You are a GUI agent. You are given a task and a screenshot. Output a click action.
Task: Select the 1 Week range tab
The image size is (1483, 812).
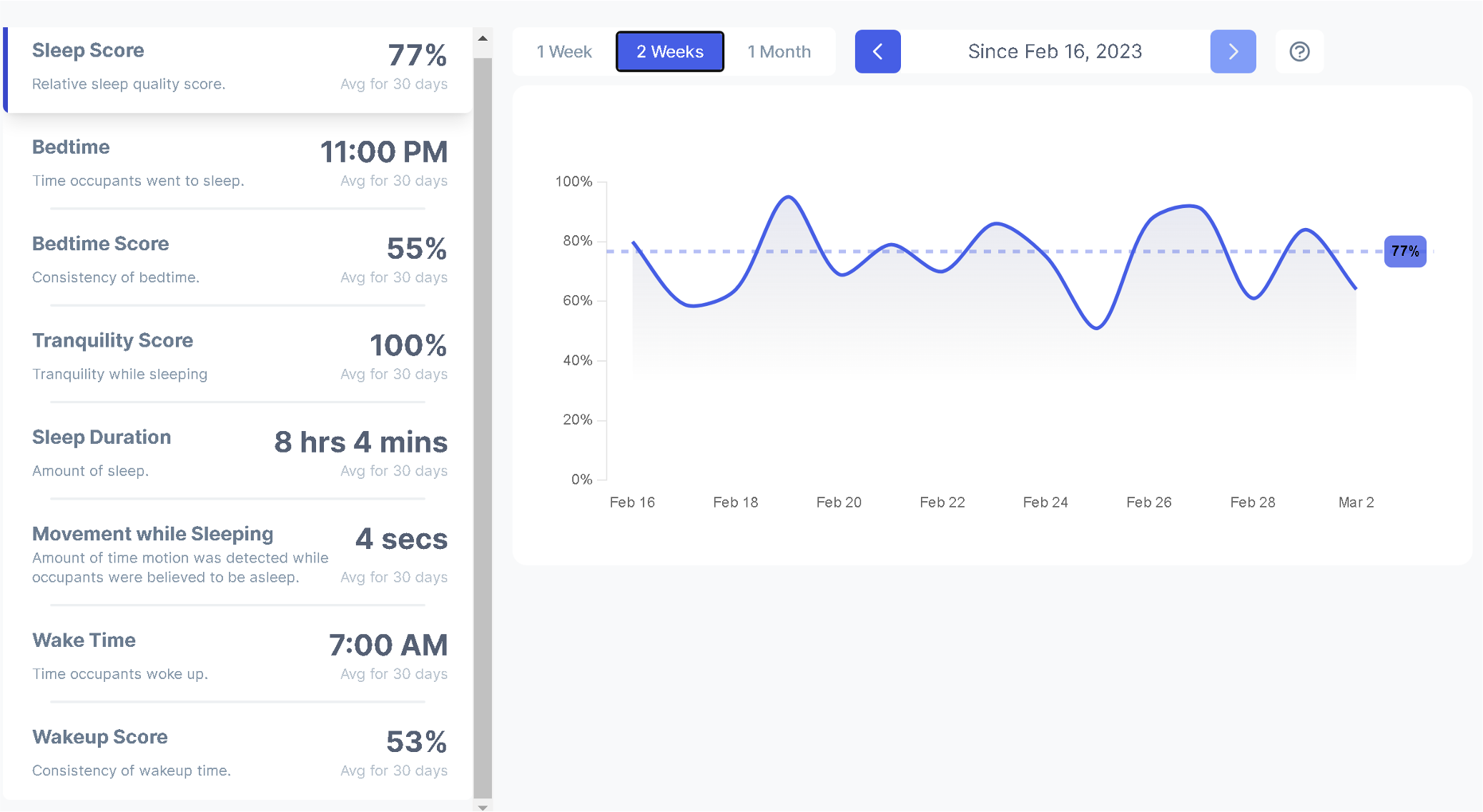(564, 51)
